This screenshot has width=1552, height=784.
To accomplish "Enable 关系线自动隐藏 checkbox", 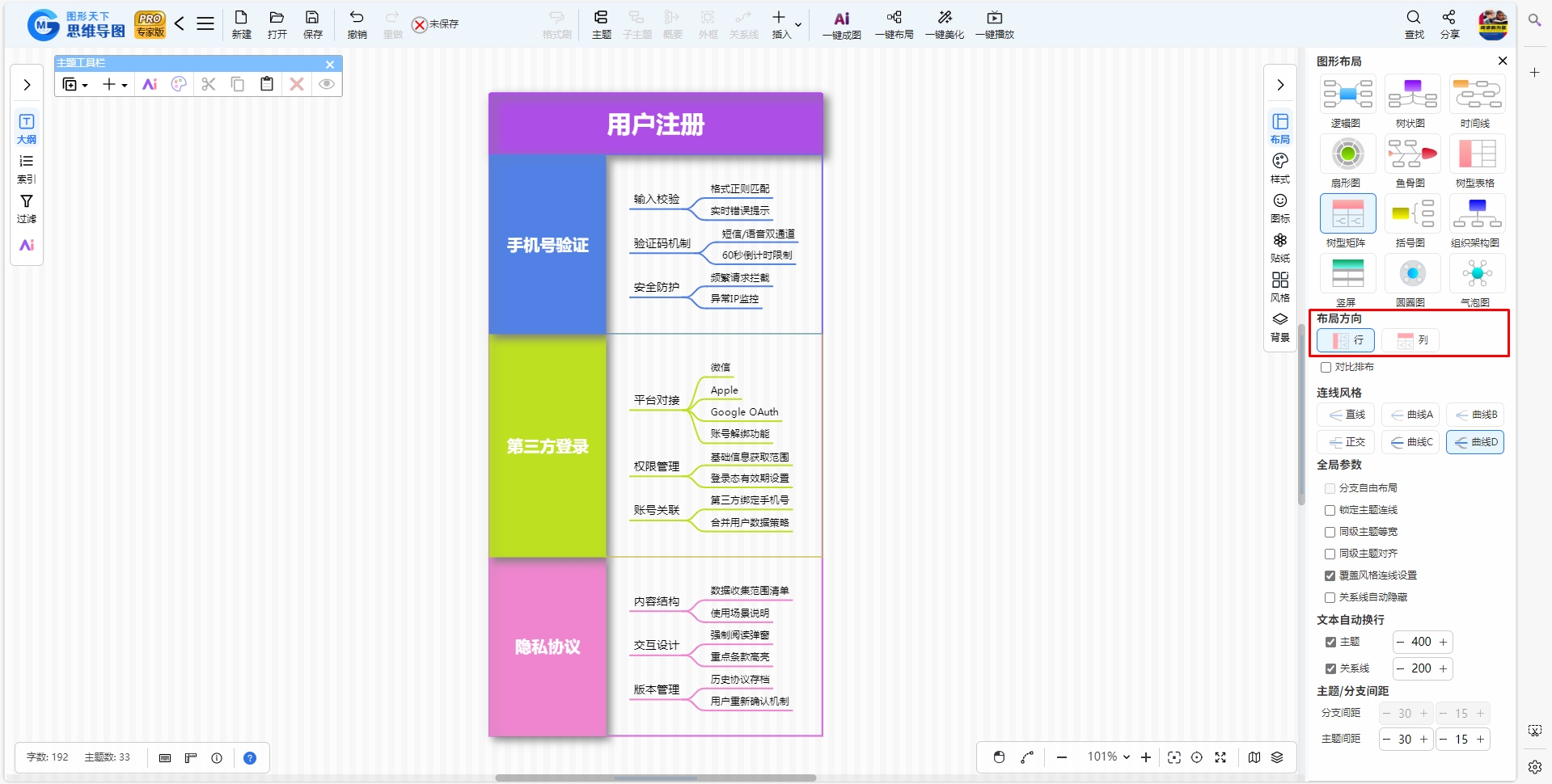I will click(x=1330, y=597).
